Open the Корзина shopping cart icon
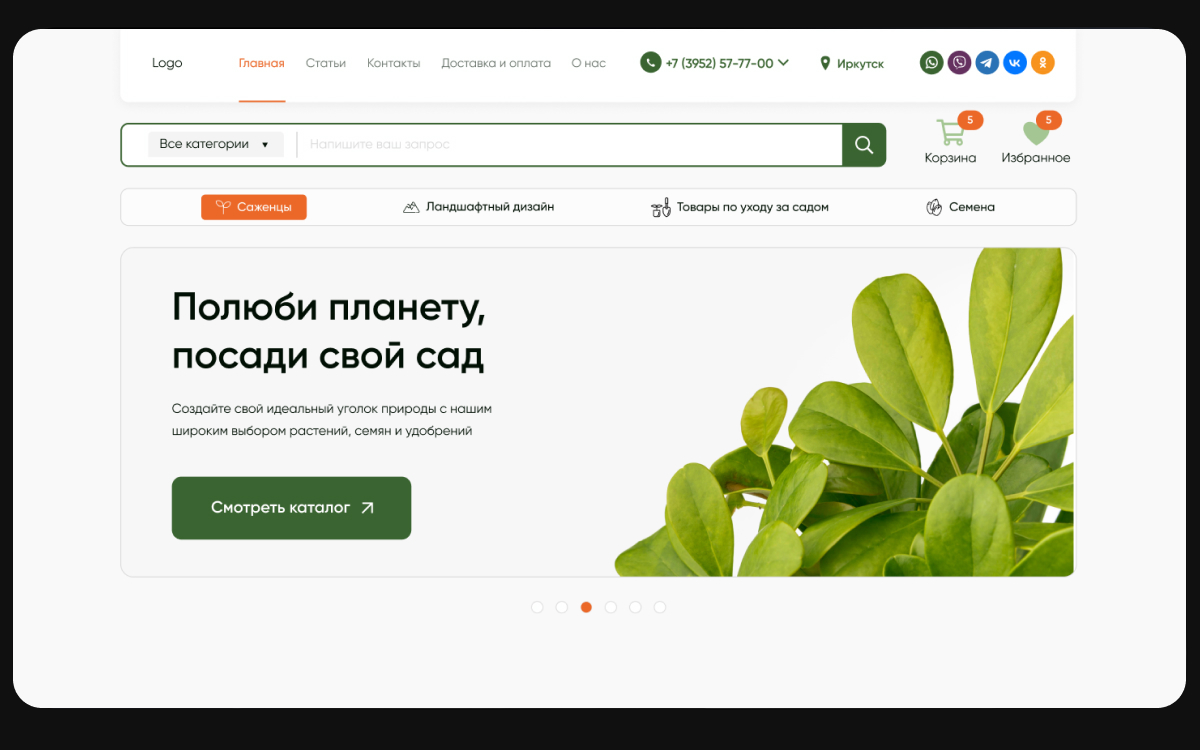The height and width of the screenshot is (750, 1200). 950,134
